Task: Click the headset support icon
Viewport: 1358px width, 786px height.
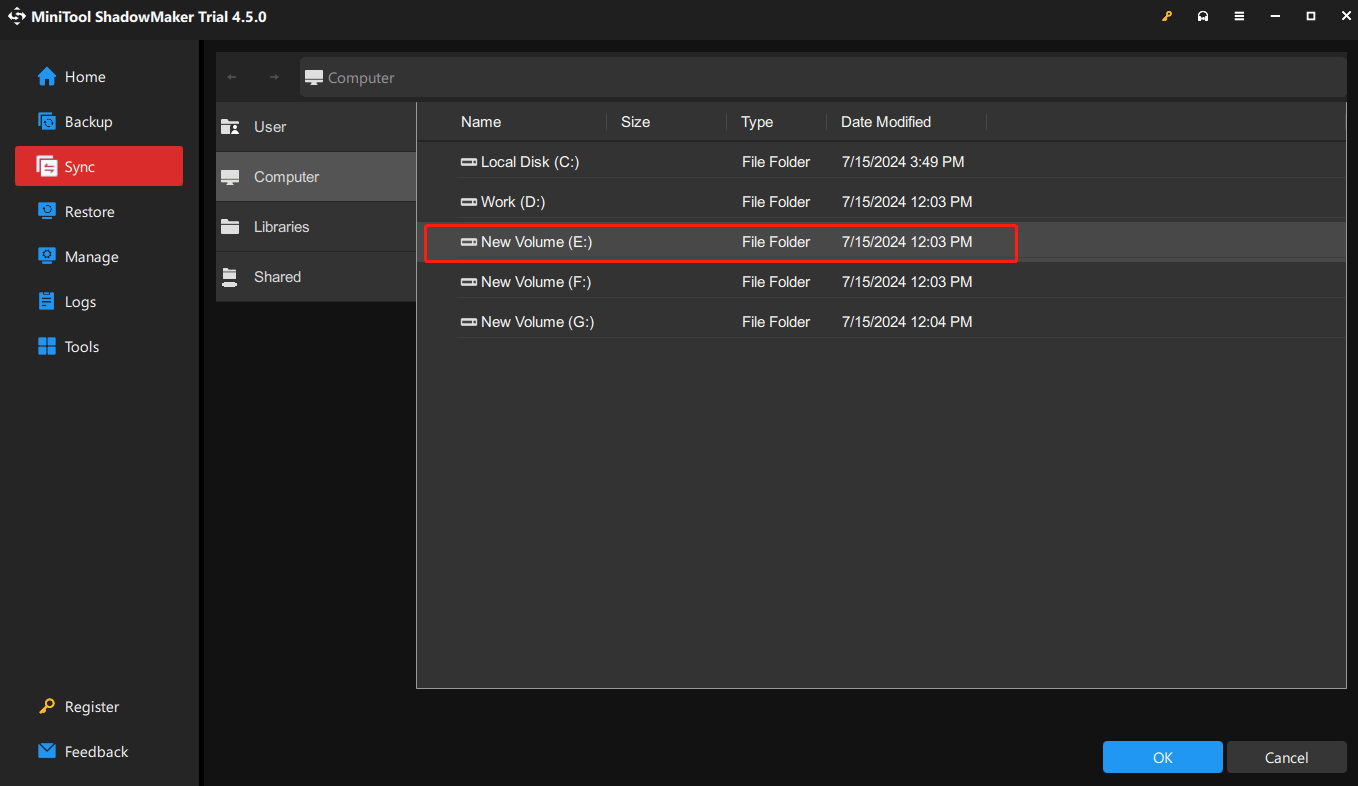Action: pos(1203,17)
